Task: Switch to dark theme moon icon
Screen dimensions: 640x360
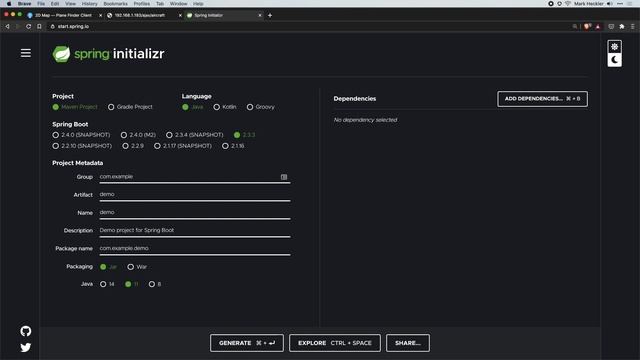Action: tap(614, 60)
